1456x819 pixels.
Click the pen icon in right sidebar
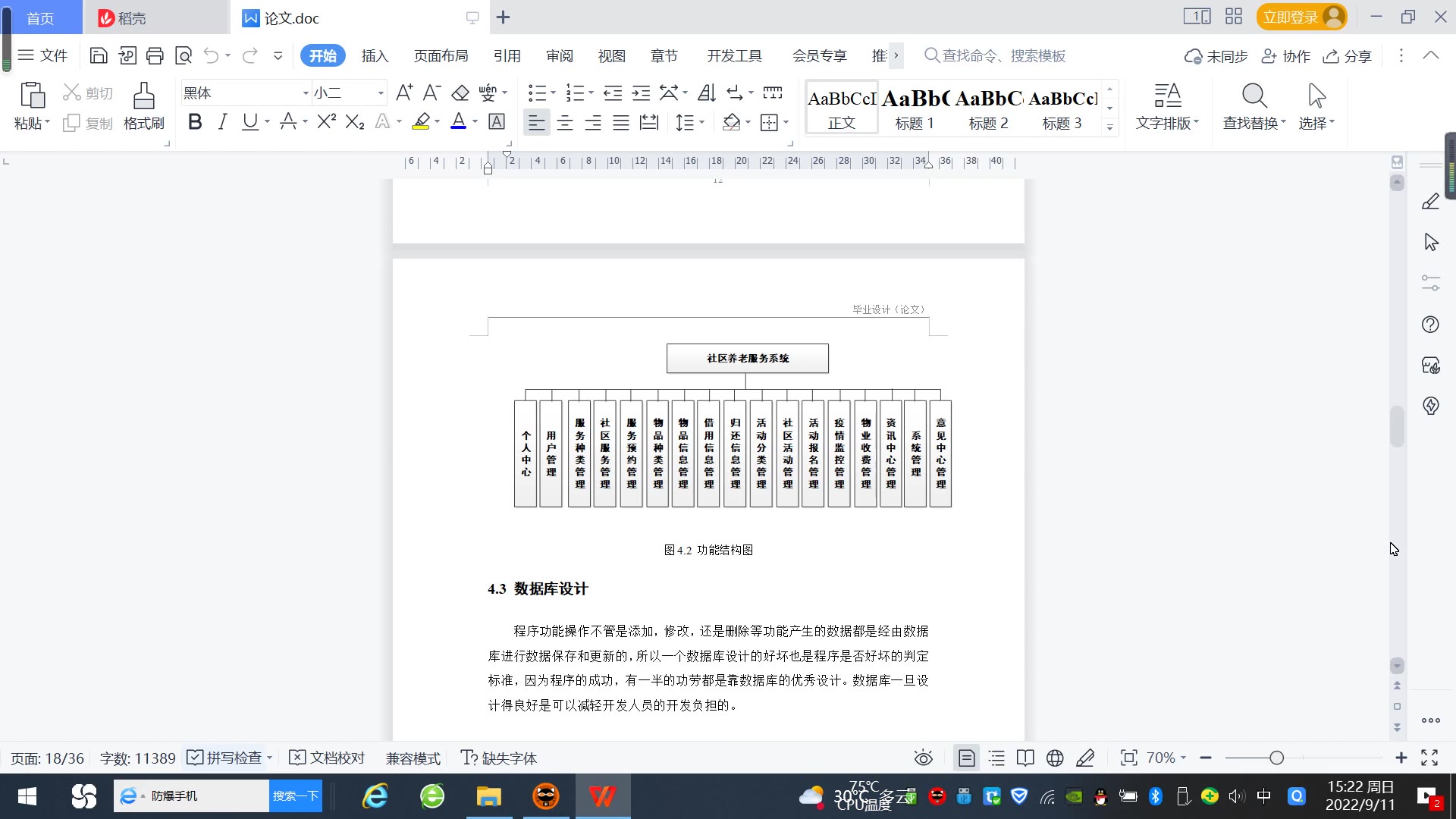tap(1430, 202)
